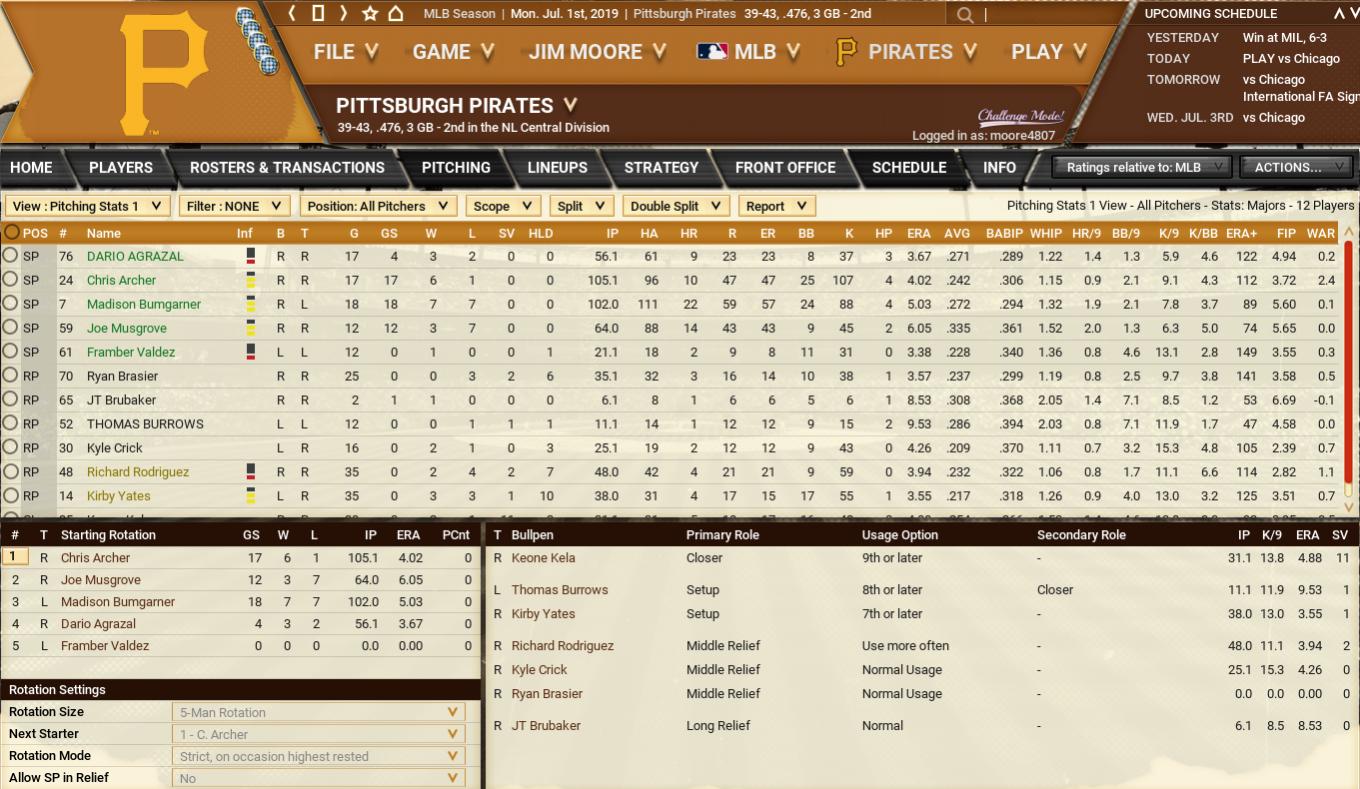Click the home house icon in top bar

tap(396, 14)
